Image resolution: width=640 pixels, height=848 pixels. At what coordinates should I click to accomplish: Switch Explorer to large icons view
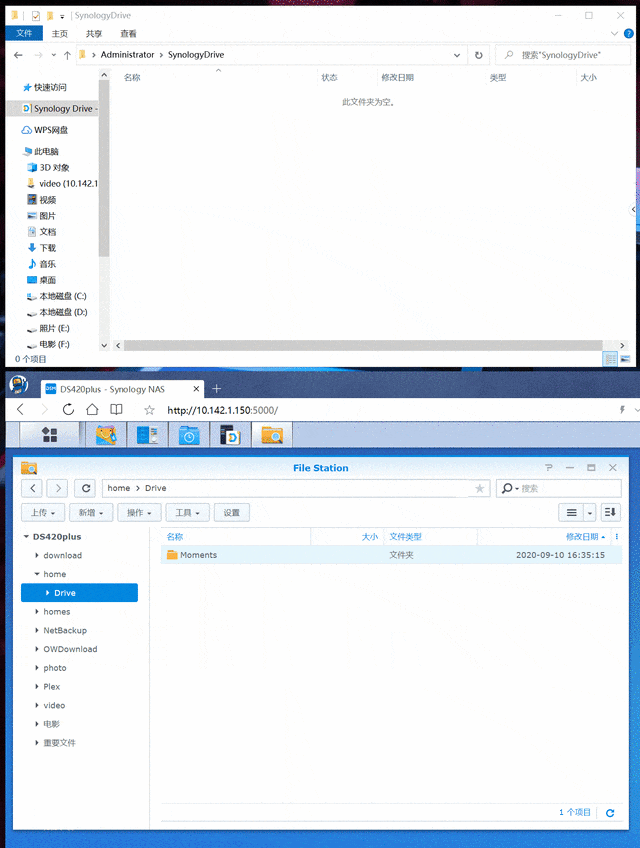coord(625,359)
